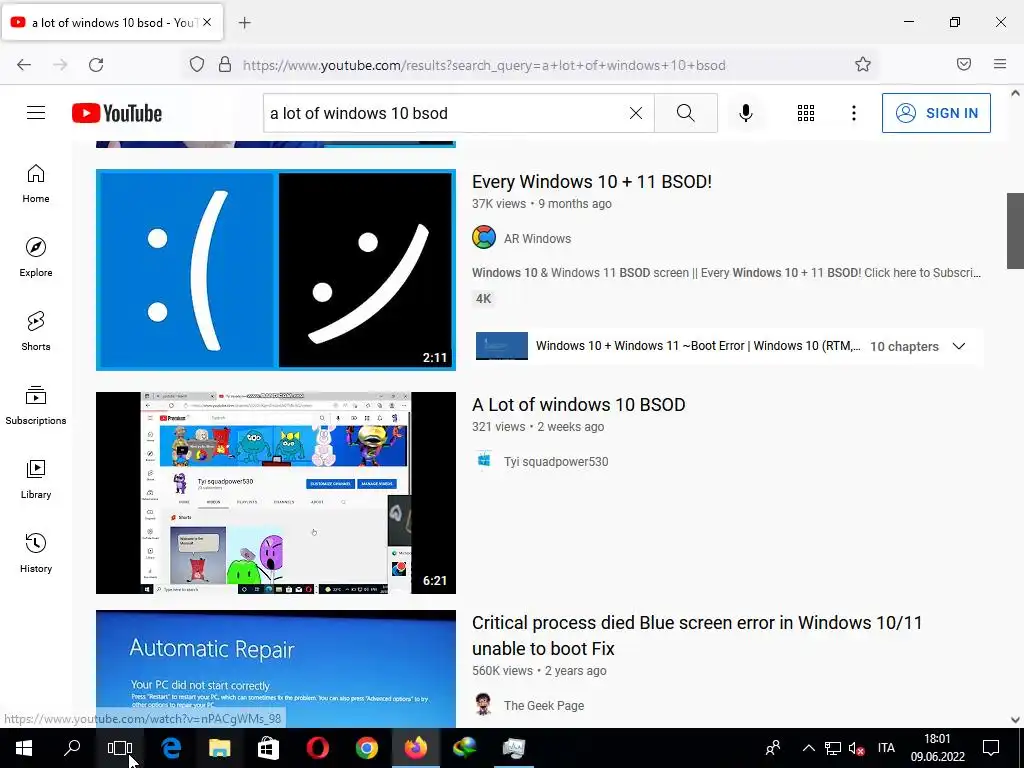Screen dimensions: 1024x768
Task: Open the Tyi squadpower530 channel link
Action: [x=556, y=462]
